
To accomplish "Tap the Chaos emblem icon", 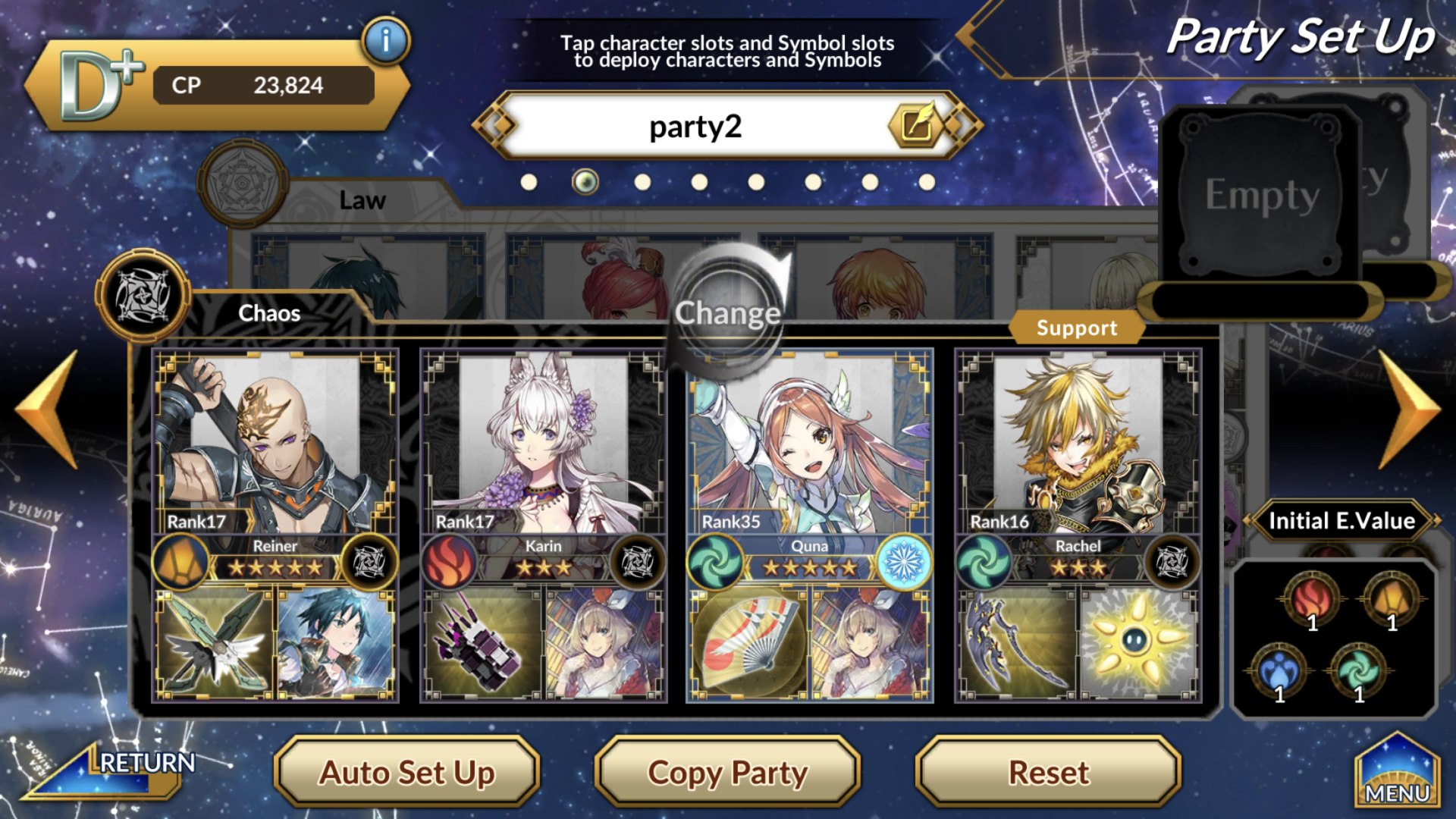I will coord(143,296).
